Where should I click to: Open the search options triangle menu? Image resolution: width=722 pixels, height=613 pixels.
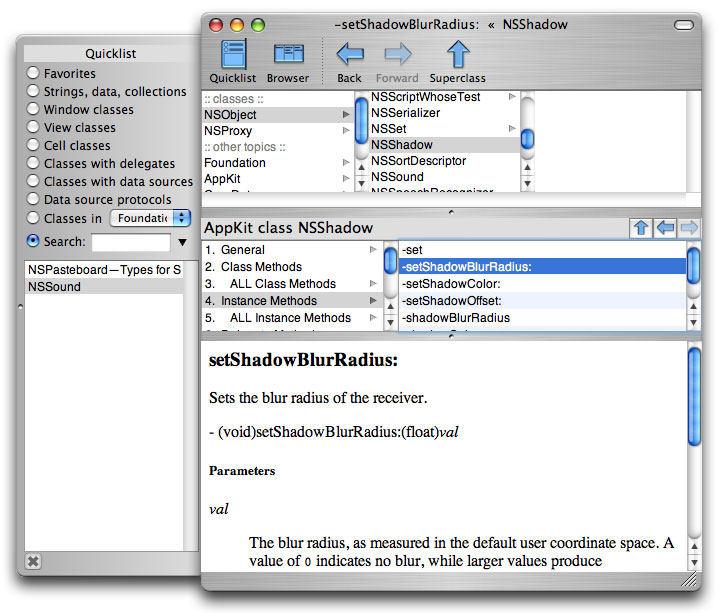pyautogui.click(x=182, y=242)
